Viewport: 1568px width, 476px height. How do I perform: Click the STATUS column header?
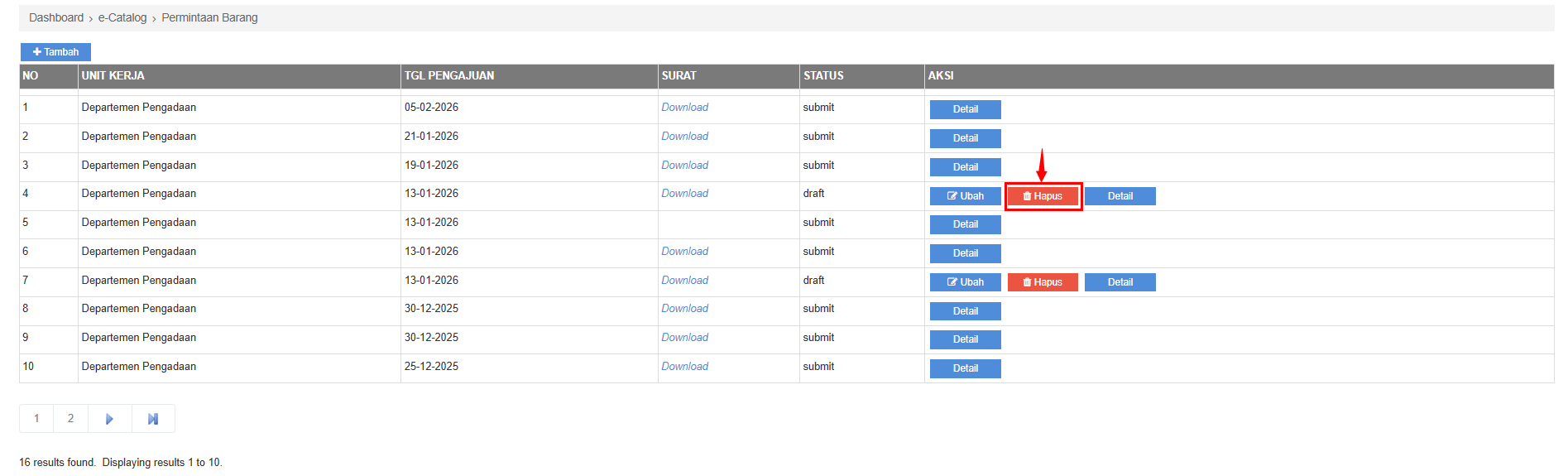[x=823, y=76]
